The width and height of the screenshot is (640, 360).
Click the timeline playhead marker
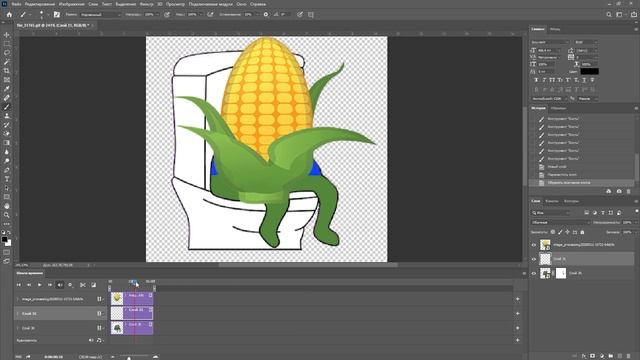(x=134, y=282)
